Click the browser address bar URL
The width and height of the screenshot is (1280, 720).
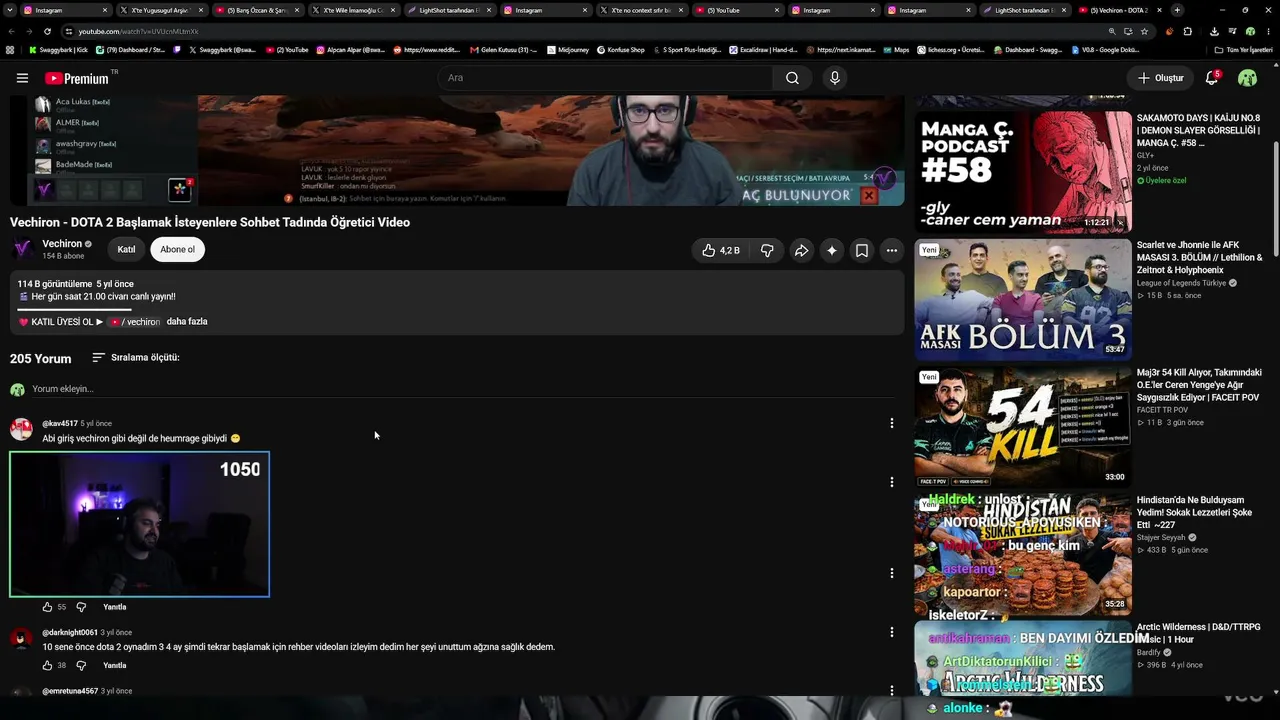coord(138,31)
